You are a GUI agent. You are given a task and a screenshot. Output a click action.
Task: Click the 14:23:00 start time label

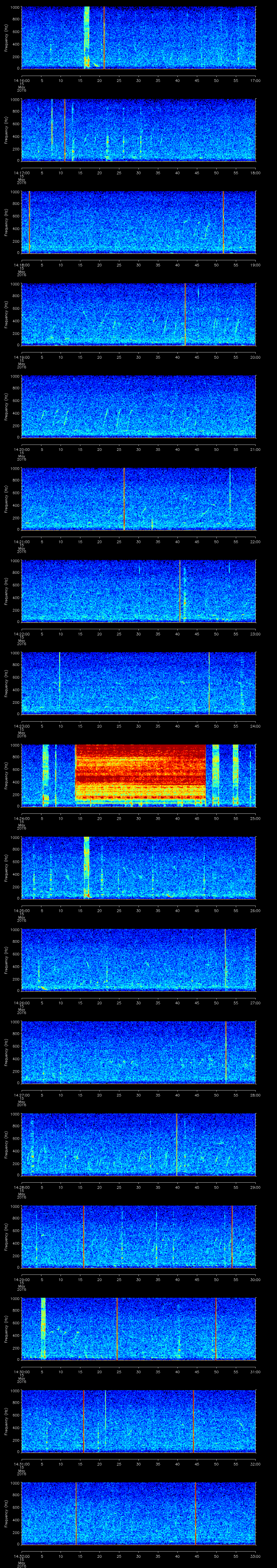(21, 726)
